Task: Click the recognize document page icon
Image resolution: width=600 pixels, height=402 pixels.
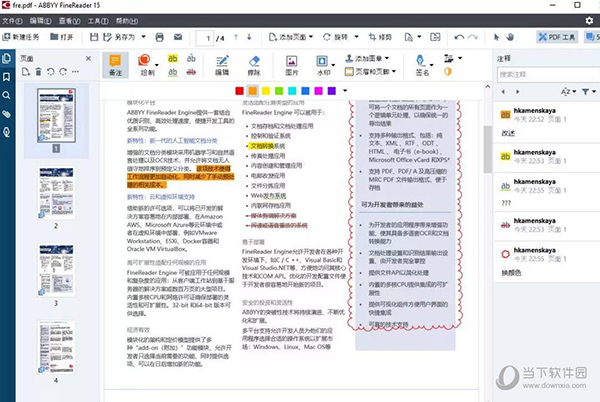Action: [409, 37]
